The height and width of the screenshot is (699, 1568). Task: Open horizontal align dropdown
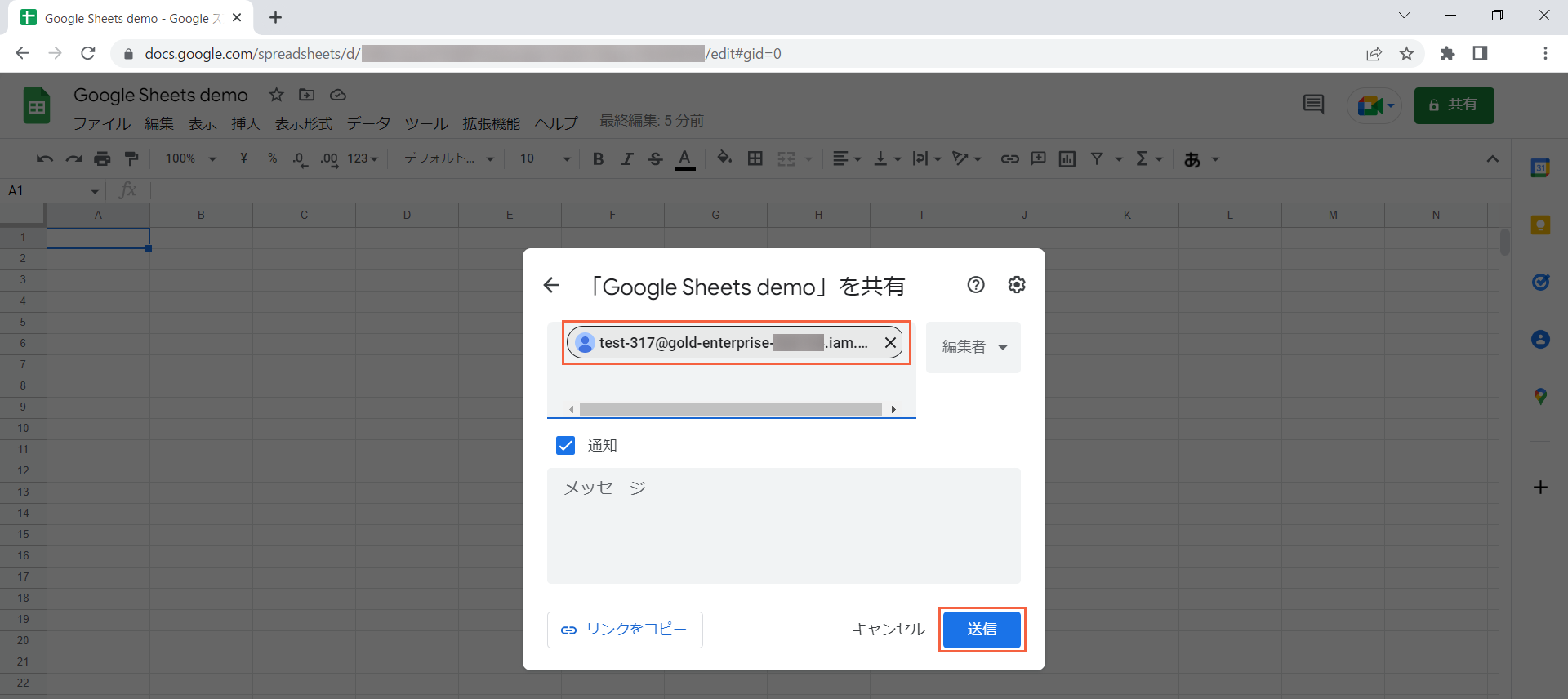(x=846, y=158)
